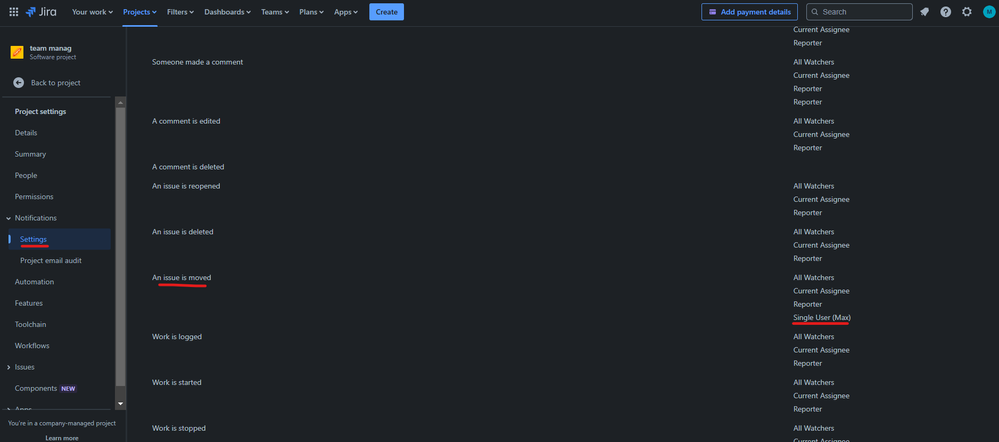Click Reporter for issue reopened
Viewport: 999px width, 442px height.
807,213
